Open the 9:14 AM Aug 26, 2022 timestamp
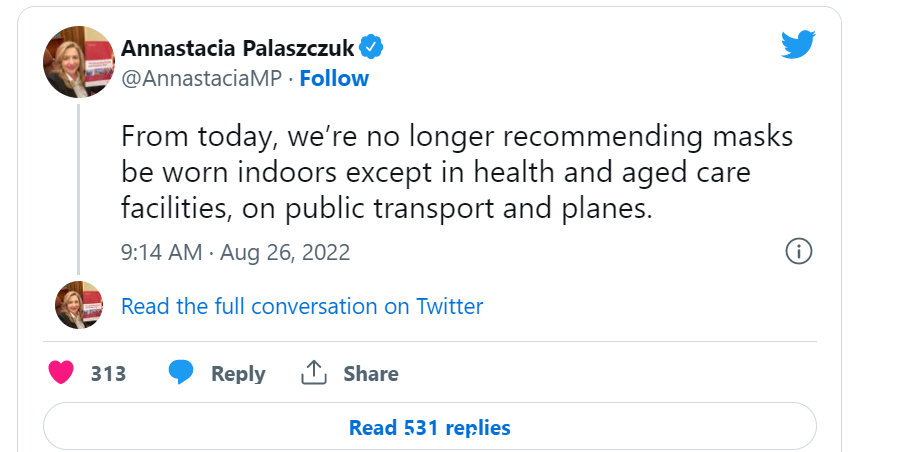Screen dimensions: 907x452 click(x=235, y=252)
